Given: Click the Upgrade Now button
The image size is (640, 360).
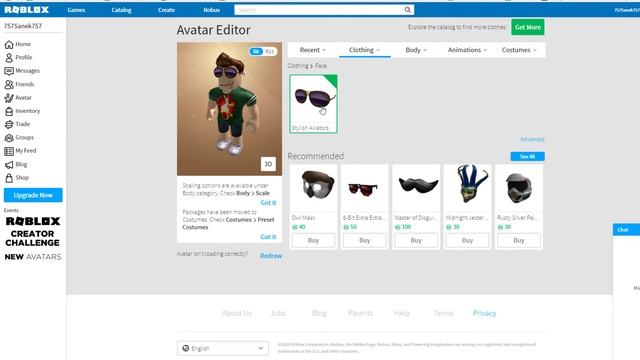Looking at the screenshot, I should coord(33,195).
